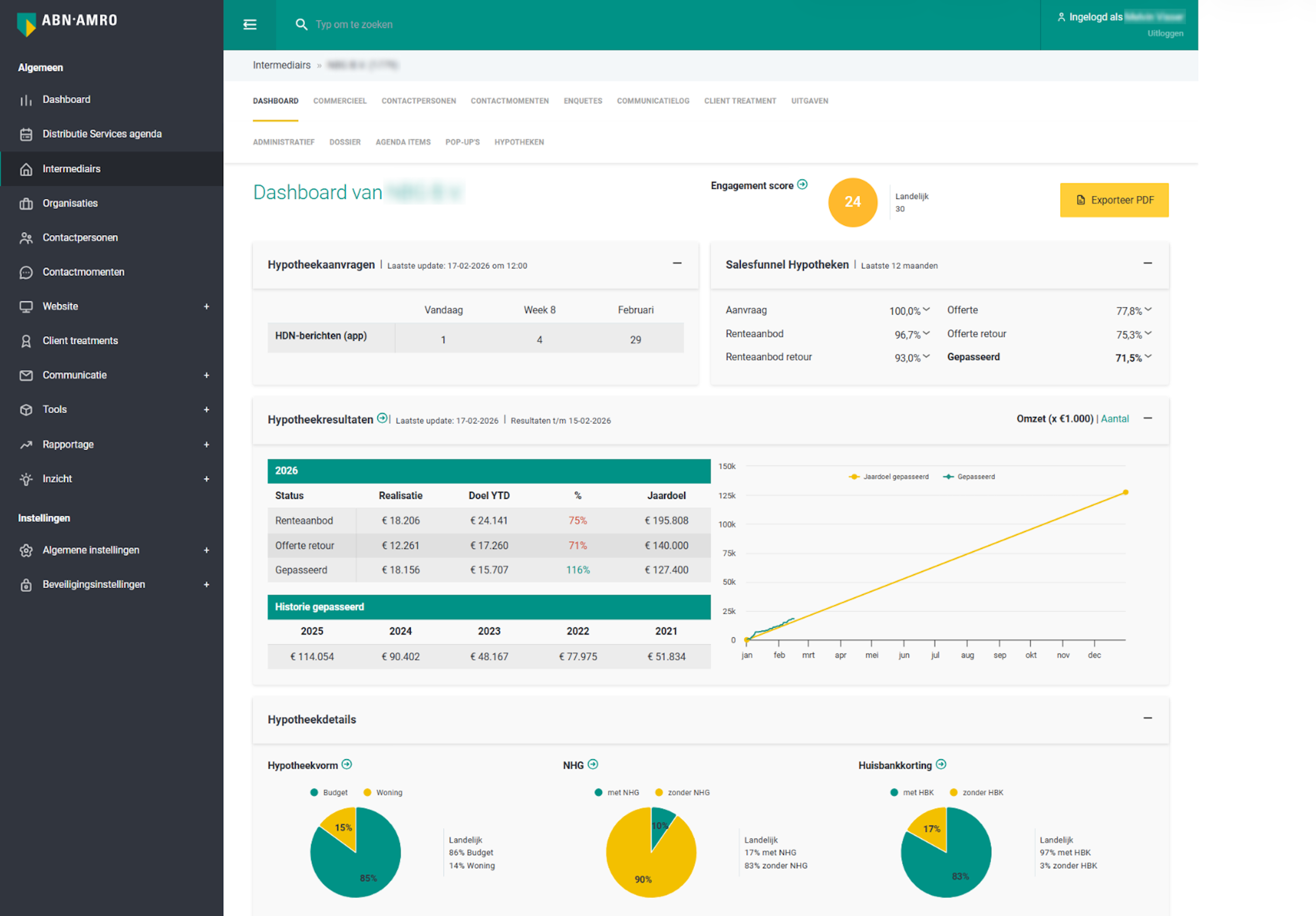Toggle met HBK legend item

[x=912, y=792]
